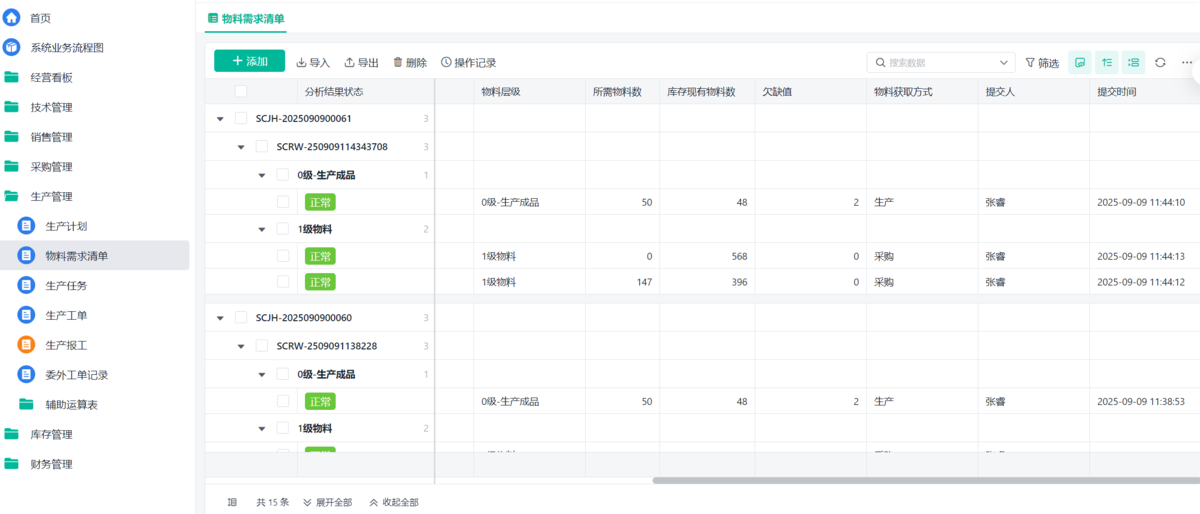Screen dimensions: 1200x514
Task: Collapse the SCJH-2025090900060 group
Action: 220,318
